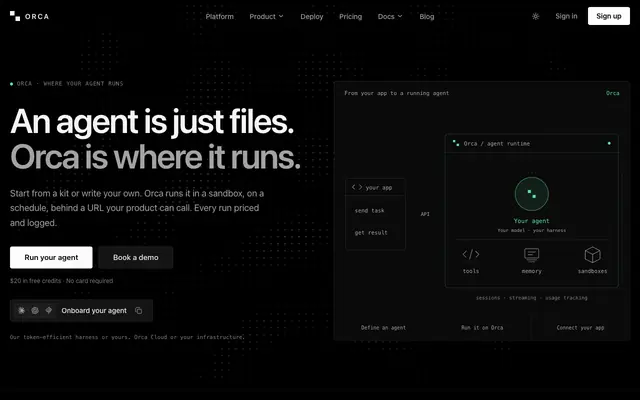
Task: Click the Your agent circle icon
Action: [x=531, y=194]
